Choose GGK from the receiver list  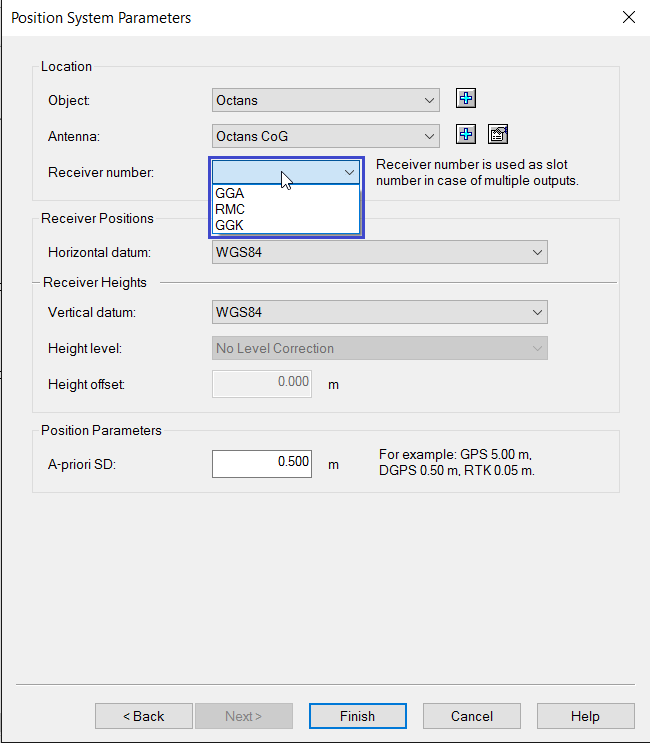tap(287, 225)
